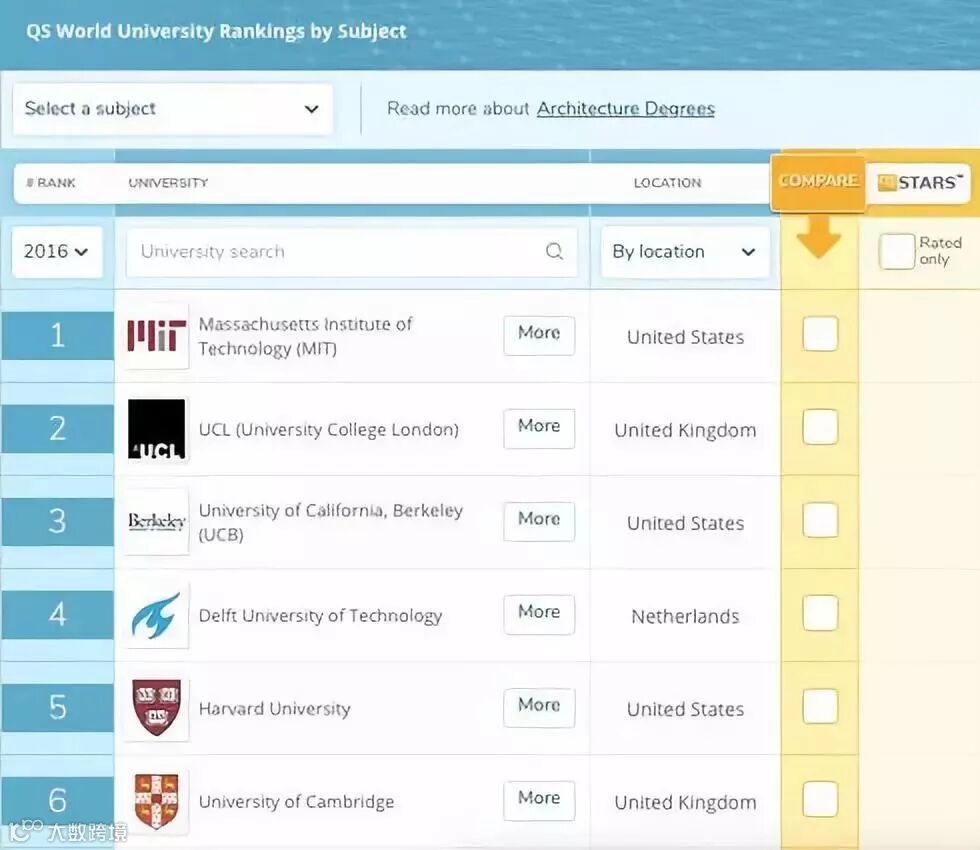Tick compare checkbox for MIT
Viewport: 980px width, 850px height.
(x=820, y=334)
